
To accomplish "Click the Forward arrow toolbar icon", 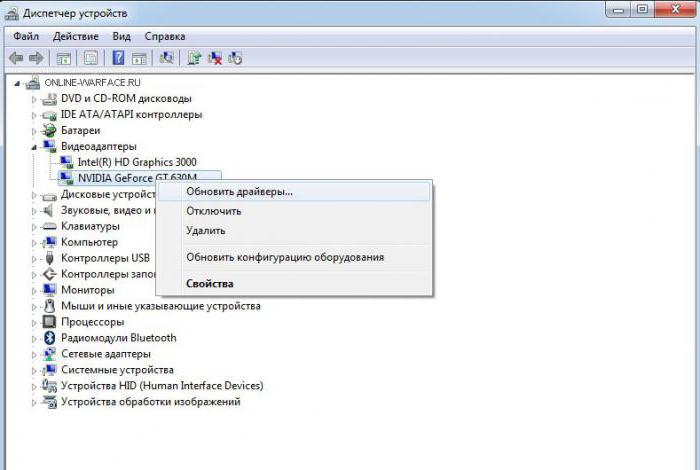I will tap(36, 58).
